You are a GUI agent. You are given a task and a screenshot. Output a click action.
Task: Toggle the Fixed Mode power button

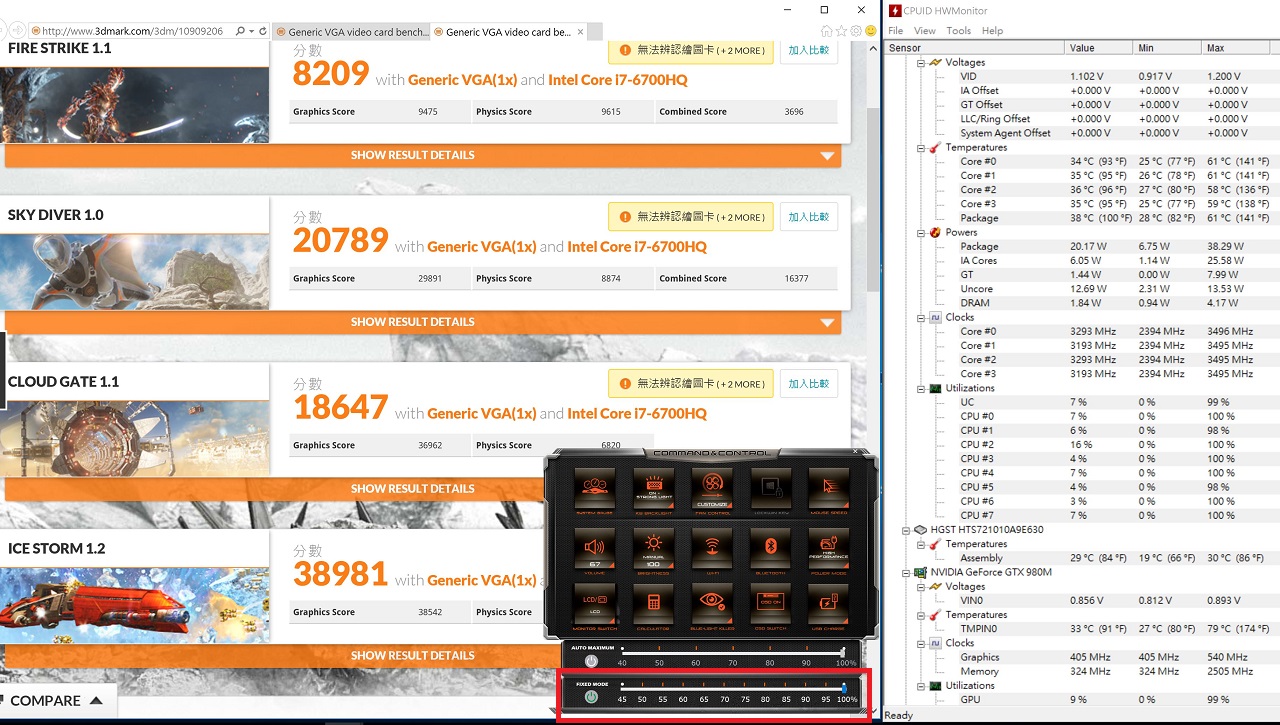pyautogui.click(x=591, y=697)
